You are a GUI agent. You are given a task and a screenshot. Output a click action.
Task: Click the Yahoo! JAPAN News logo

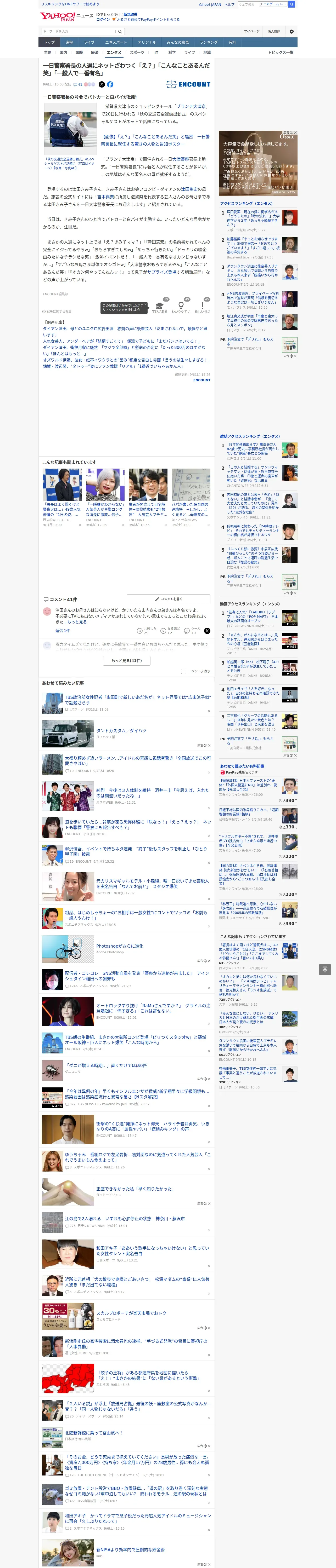tap(66, 16)
